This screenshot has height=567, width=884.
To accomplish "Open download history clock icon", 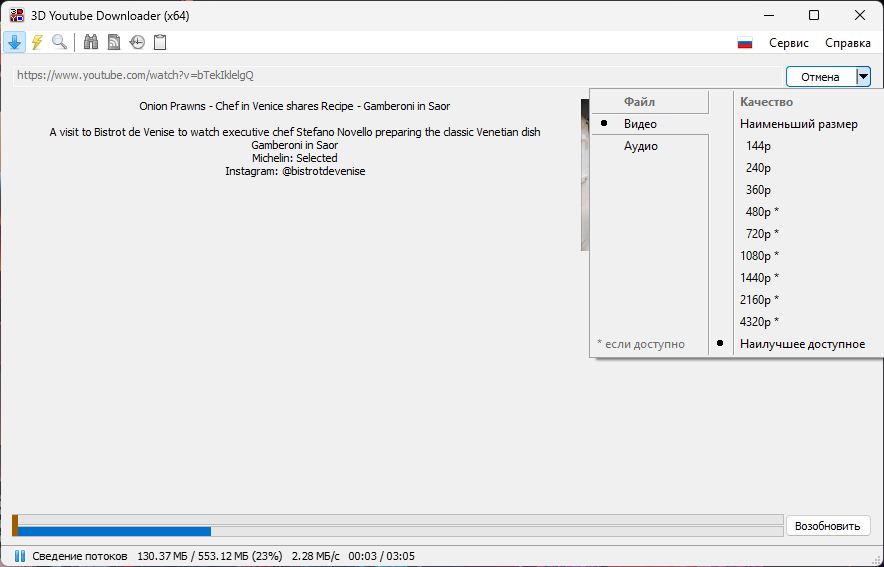I will tap(137, 42).
